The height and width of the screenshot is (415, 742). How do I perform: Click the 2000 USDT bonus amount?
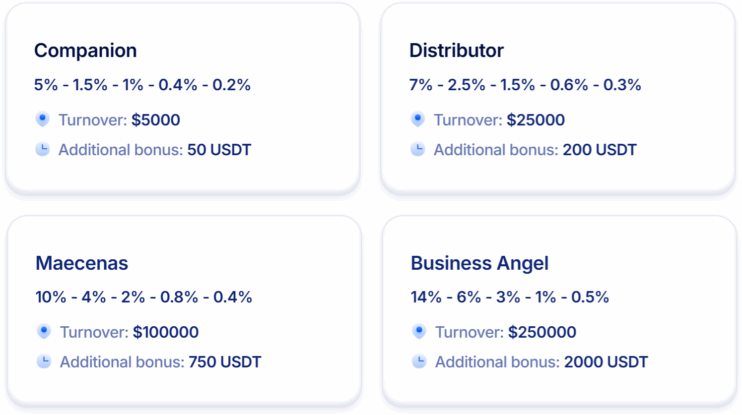click(x=605, y=362)
